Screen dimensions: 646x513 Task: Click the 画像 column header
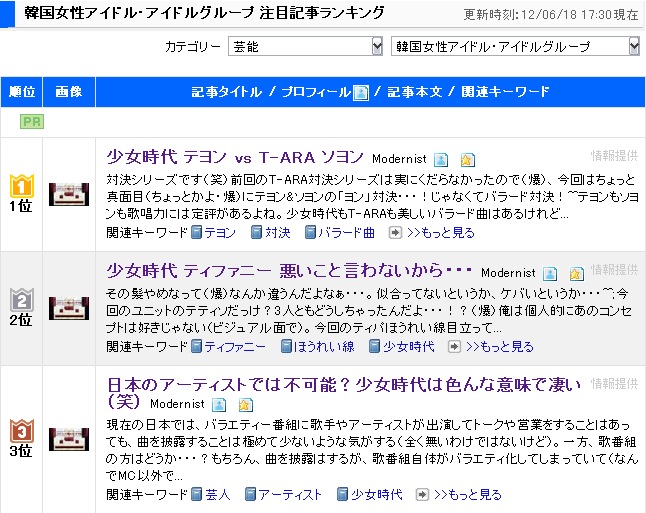(x=69, y=91)
